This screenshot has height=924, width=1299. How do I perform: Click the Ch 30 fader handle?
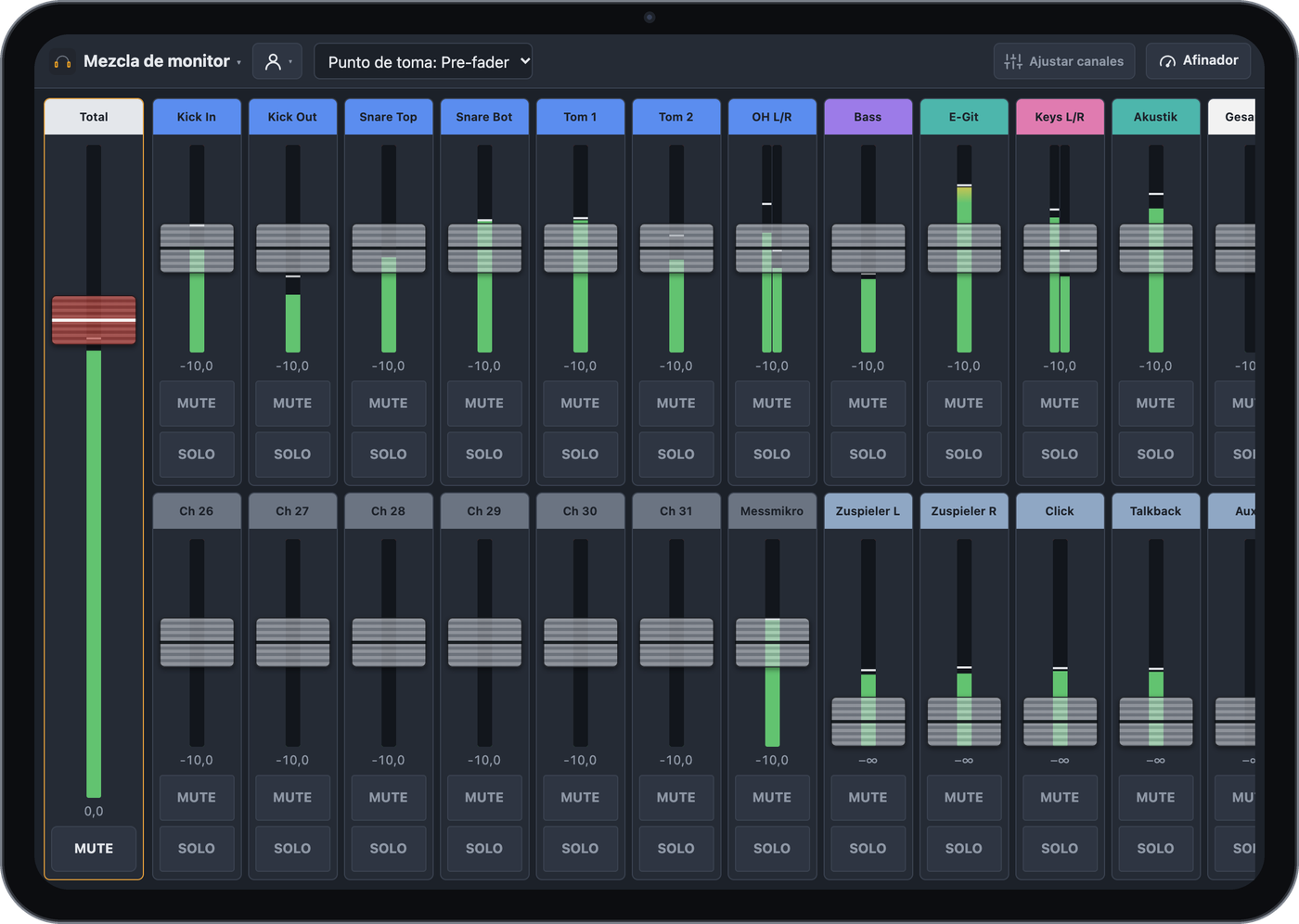[580, 643]
